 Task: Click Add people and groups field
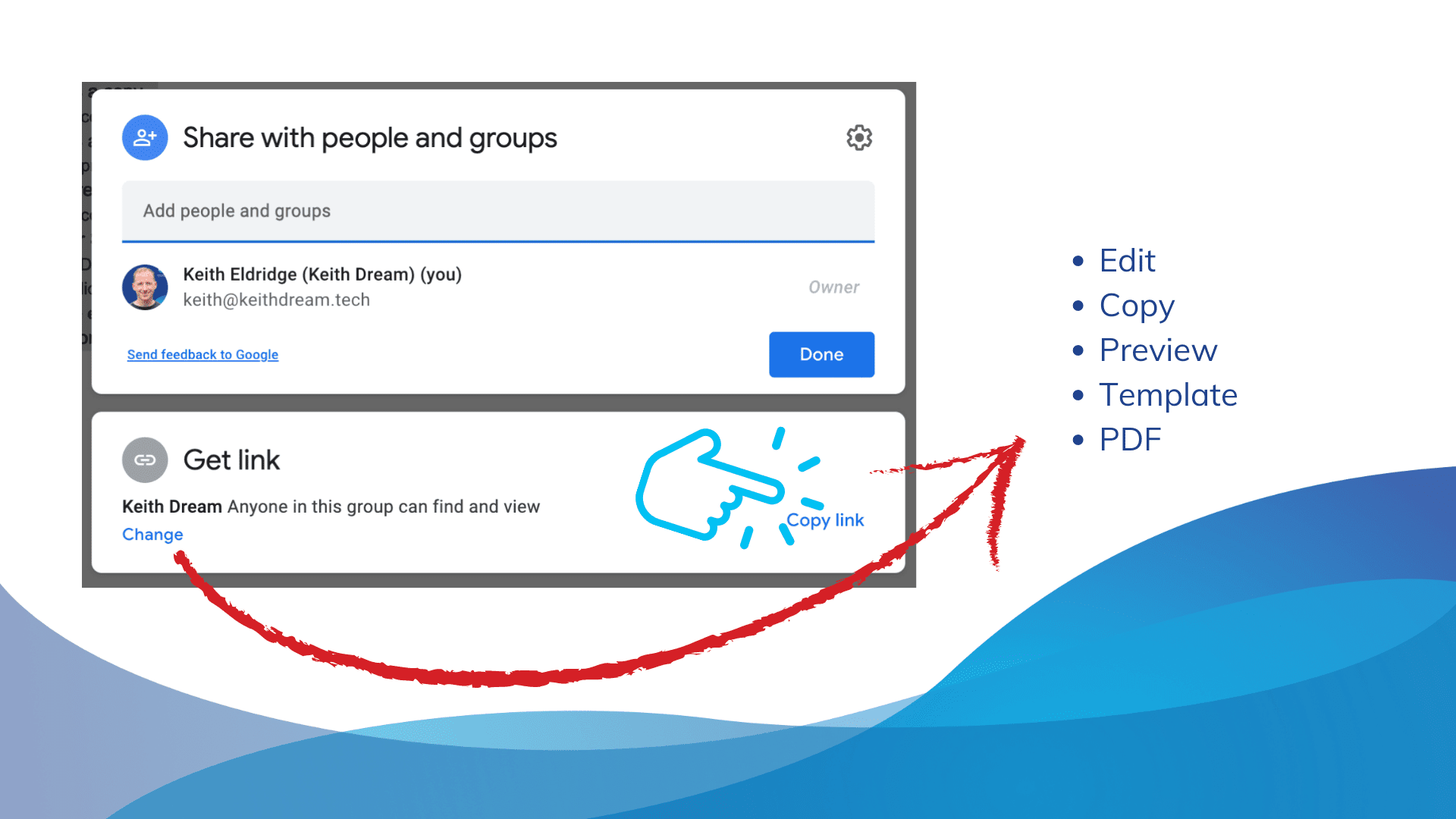(497, 210)
